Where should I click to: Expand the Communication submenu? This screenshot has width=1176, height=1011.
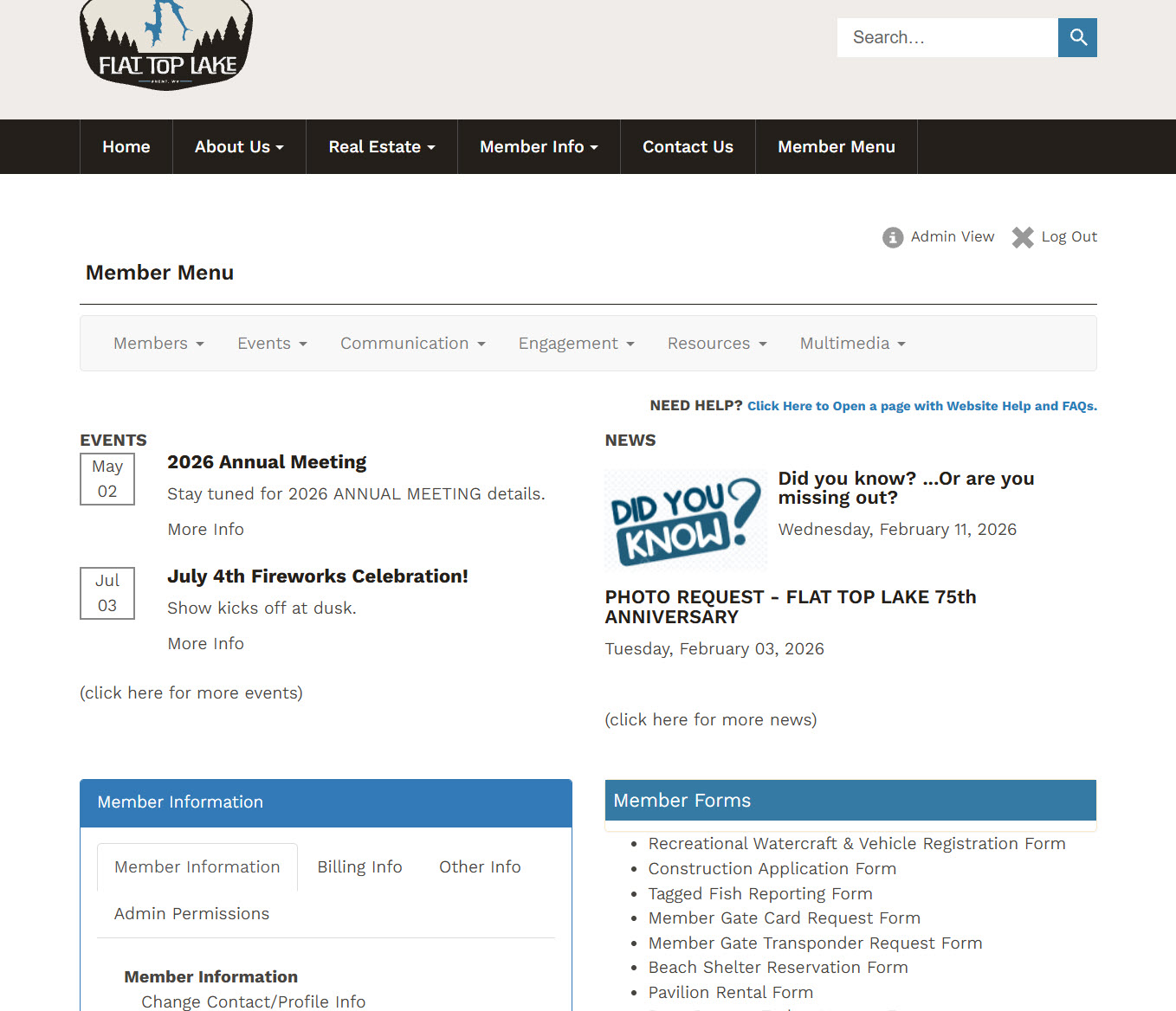click(412, 344)
